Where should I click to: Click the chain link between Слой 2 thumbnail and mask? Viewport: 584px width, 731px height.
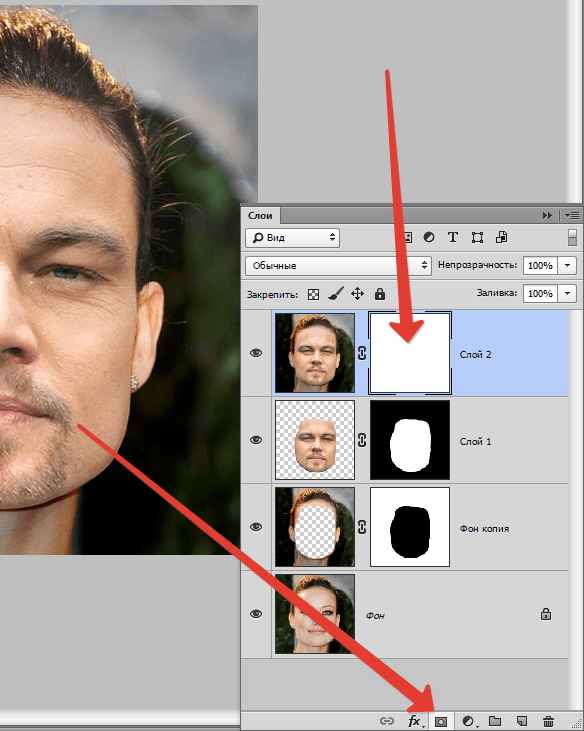pyautogui.click(x=362, y=353)
